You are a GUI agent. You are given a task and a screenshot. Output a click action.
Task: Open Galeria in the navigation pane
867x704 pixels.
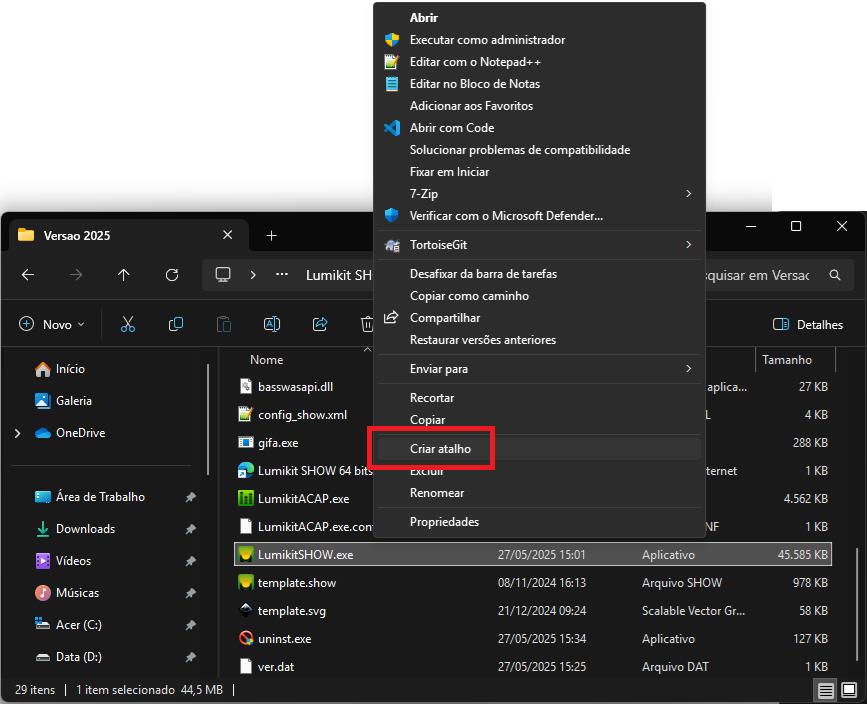point(63,401)
